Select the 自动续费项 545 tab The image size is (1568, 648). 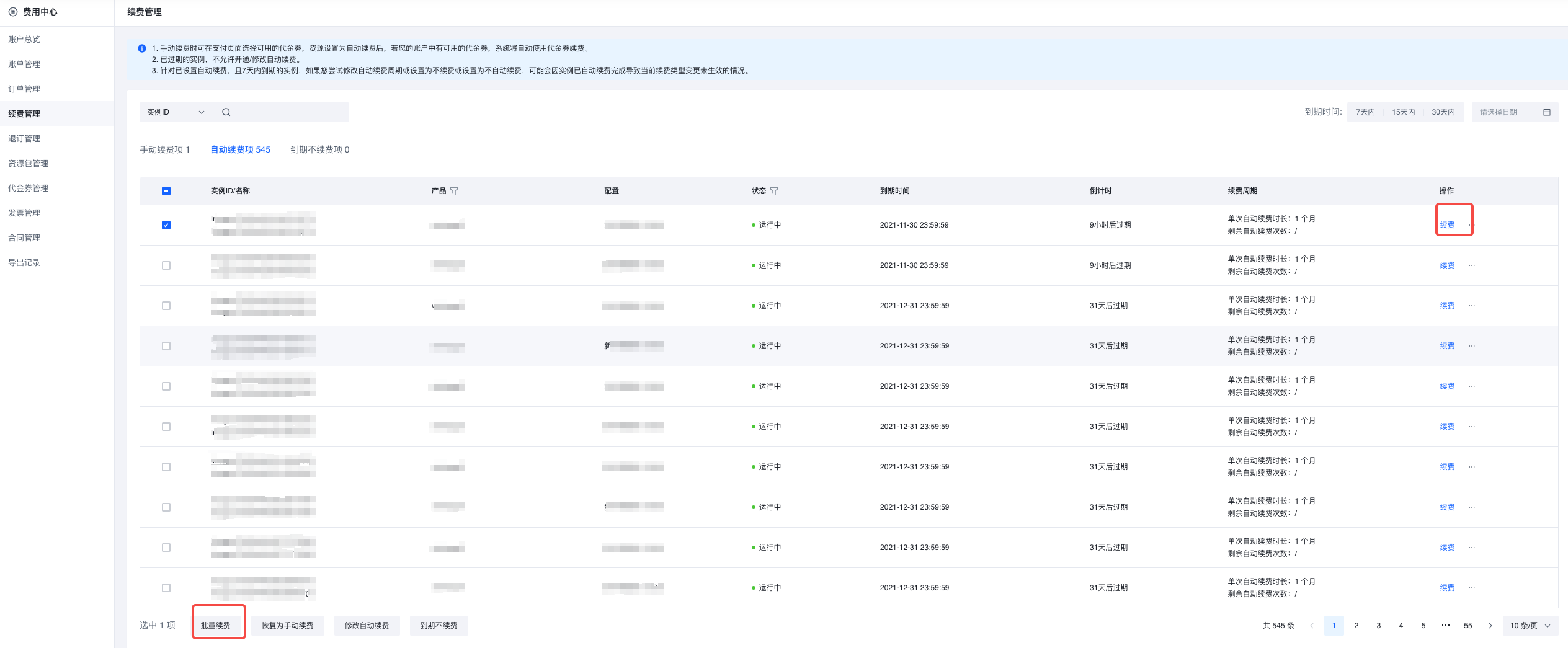pyautogui.click(x=240, y=149)
